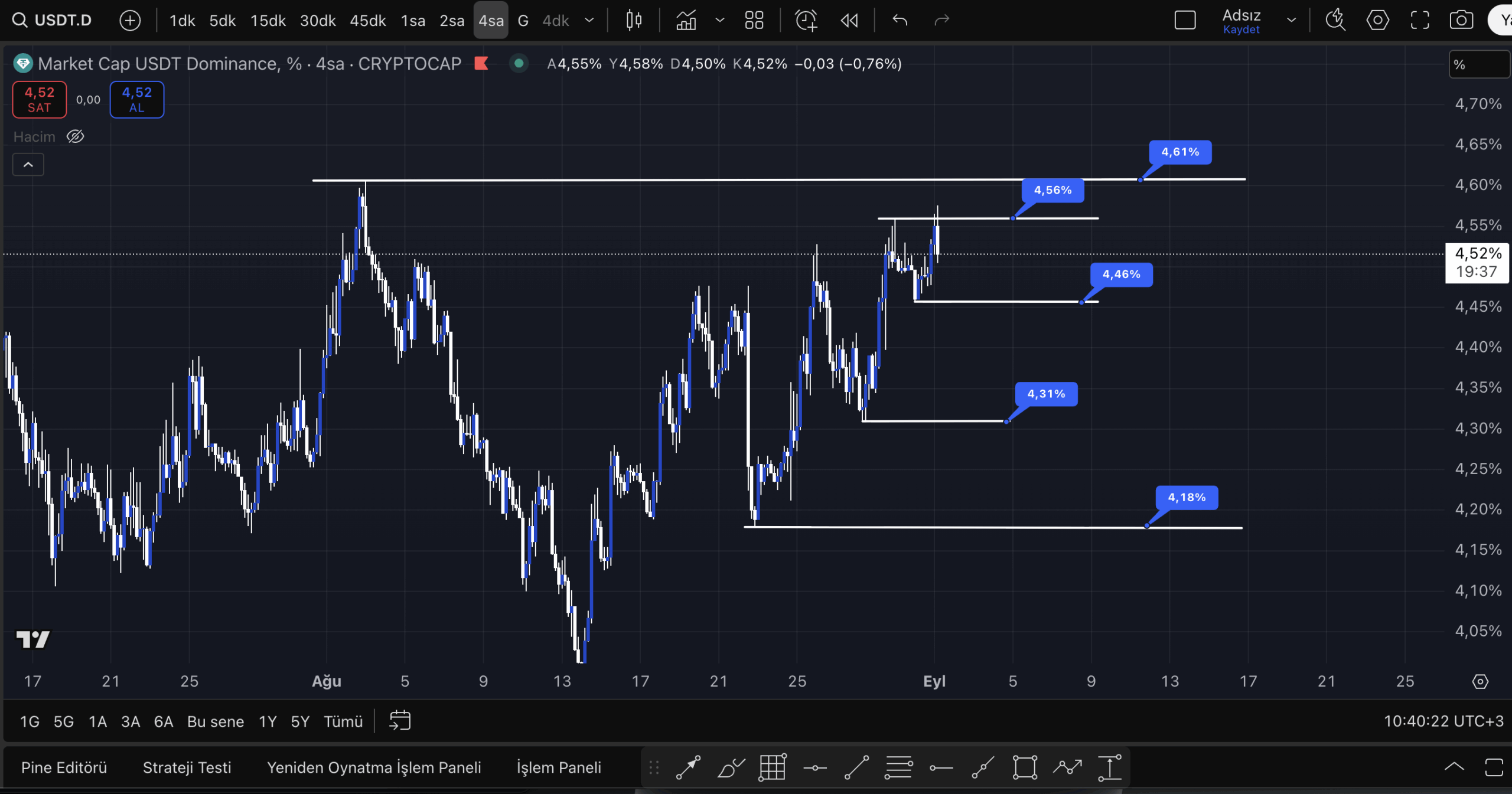Select the Rectangle drawing tool

1025,767
